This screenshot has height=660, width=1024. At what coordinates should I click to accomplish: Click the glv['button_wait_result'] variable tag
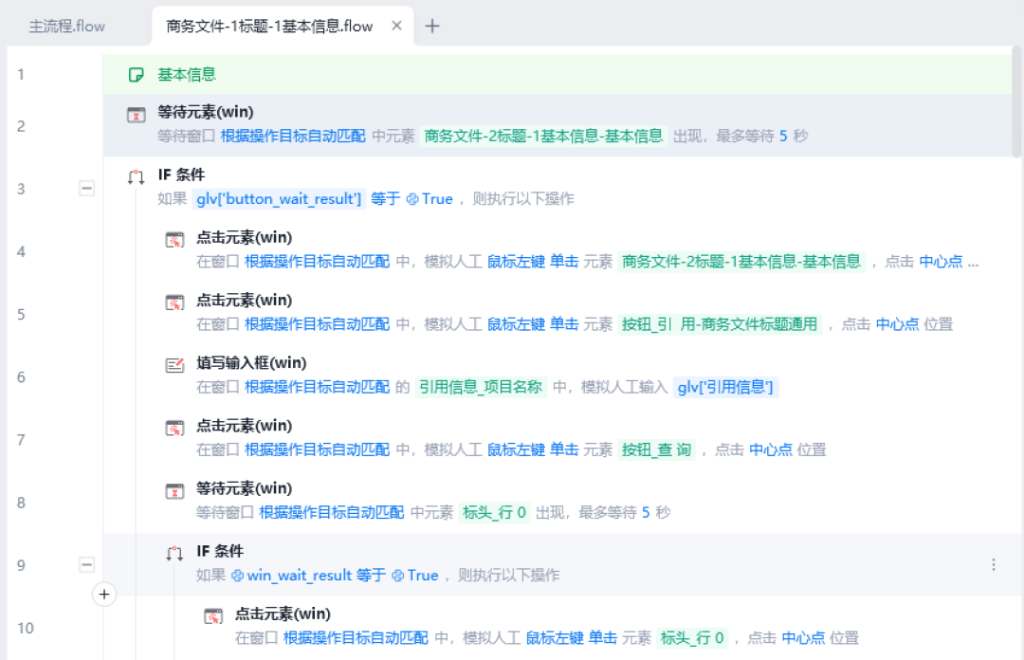point(279,199)
